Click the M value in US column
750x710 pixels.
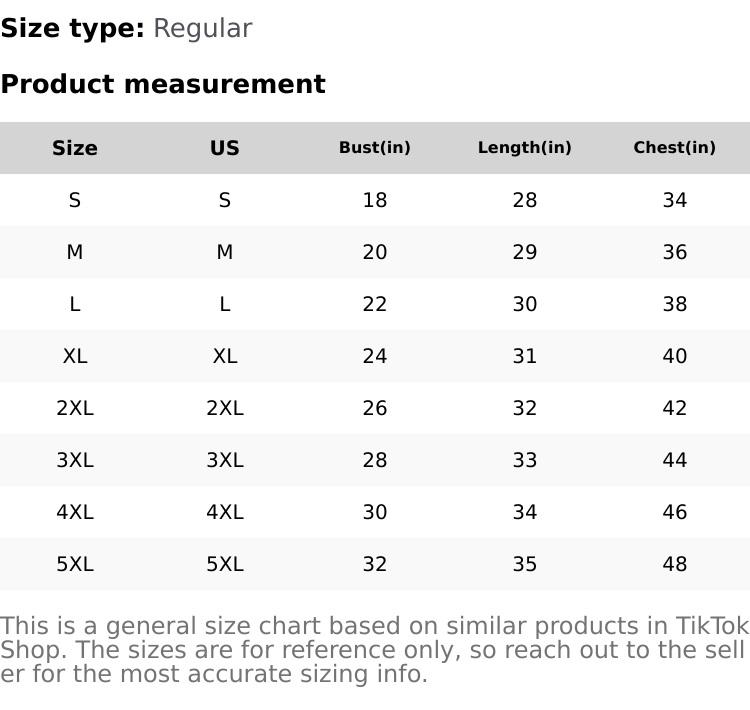pos(225,252)
